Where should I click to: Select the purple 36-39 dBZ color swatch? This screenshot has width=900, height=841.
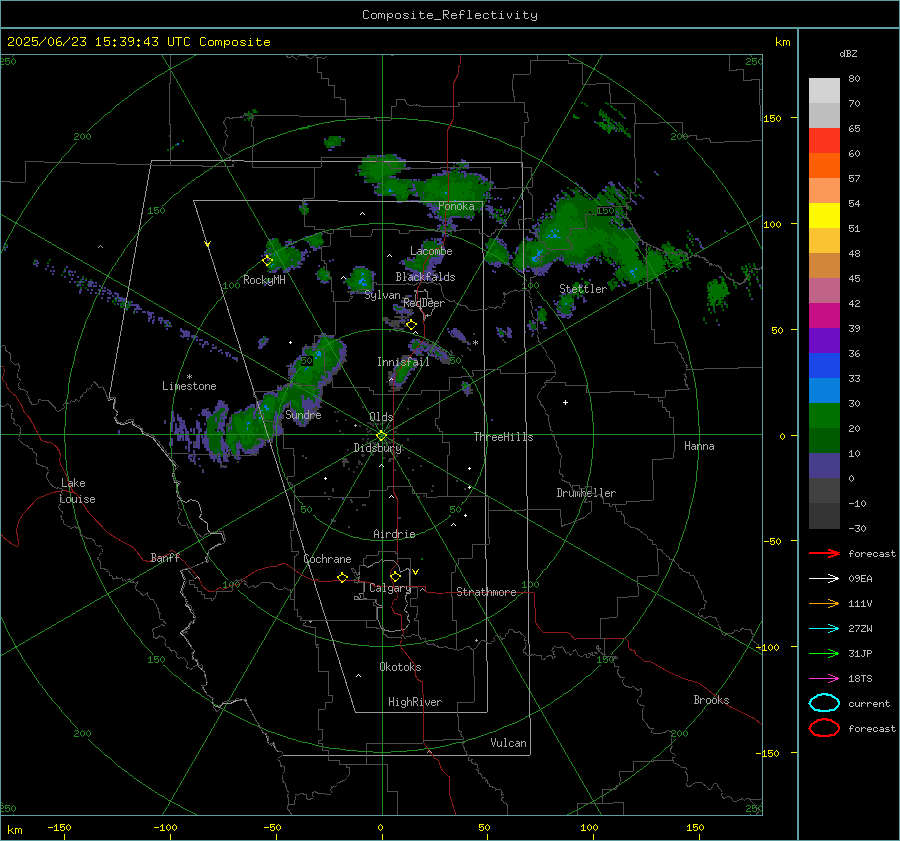click(x=824, y=341)
